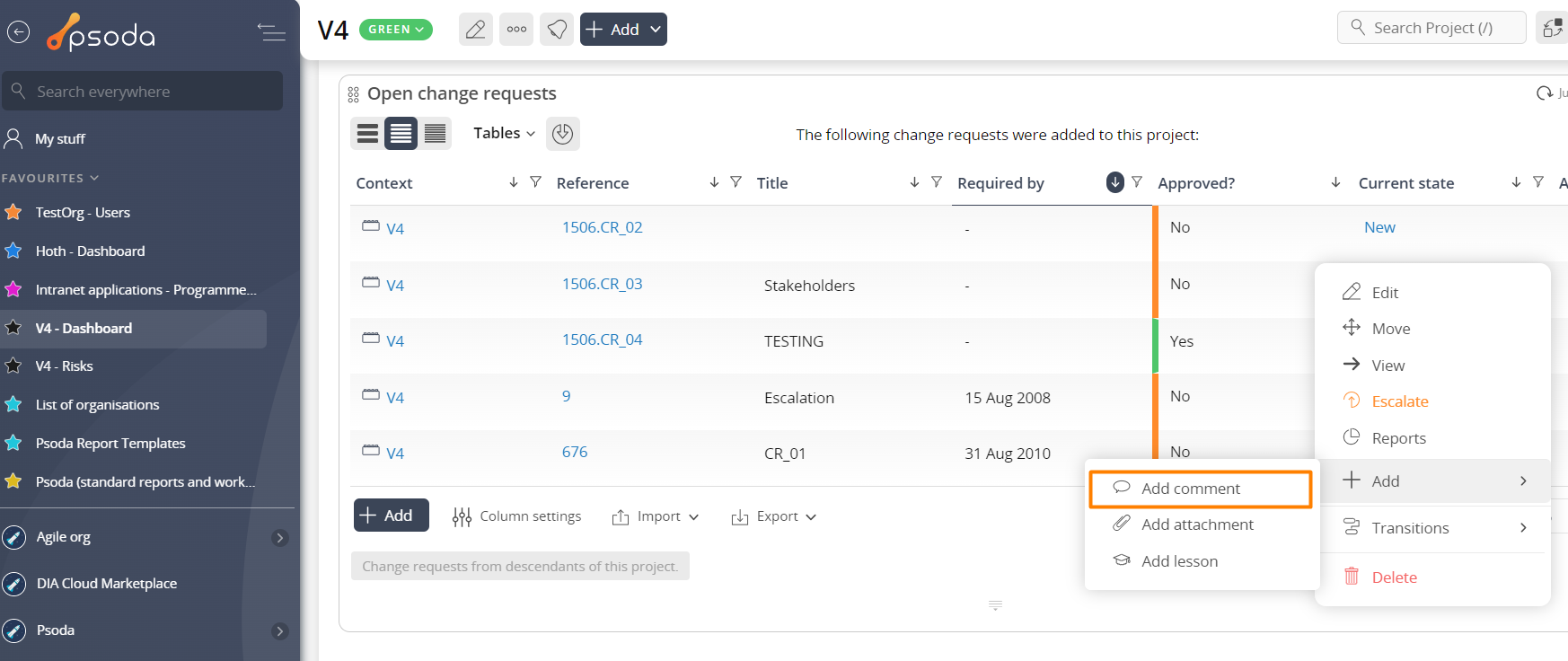The image size is (1568, 661).
Task: Filter the Current state column
Action: tap(1537, 182)
